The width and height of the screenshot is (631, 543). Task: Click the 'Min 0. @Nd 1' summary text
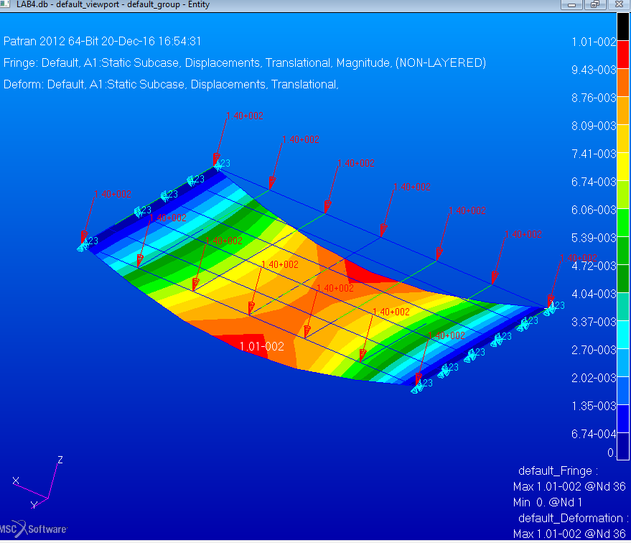547,502
